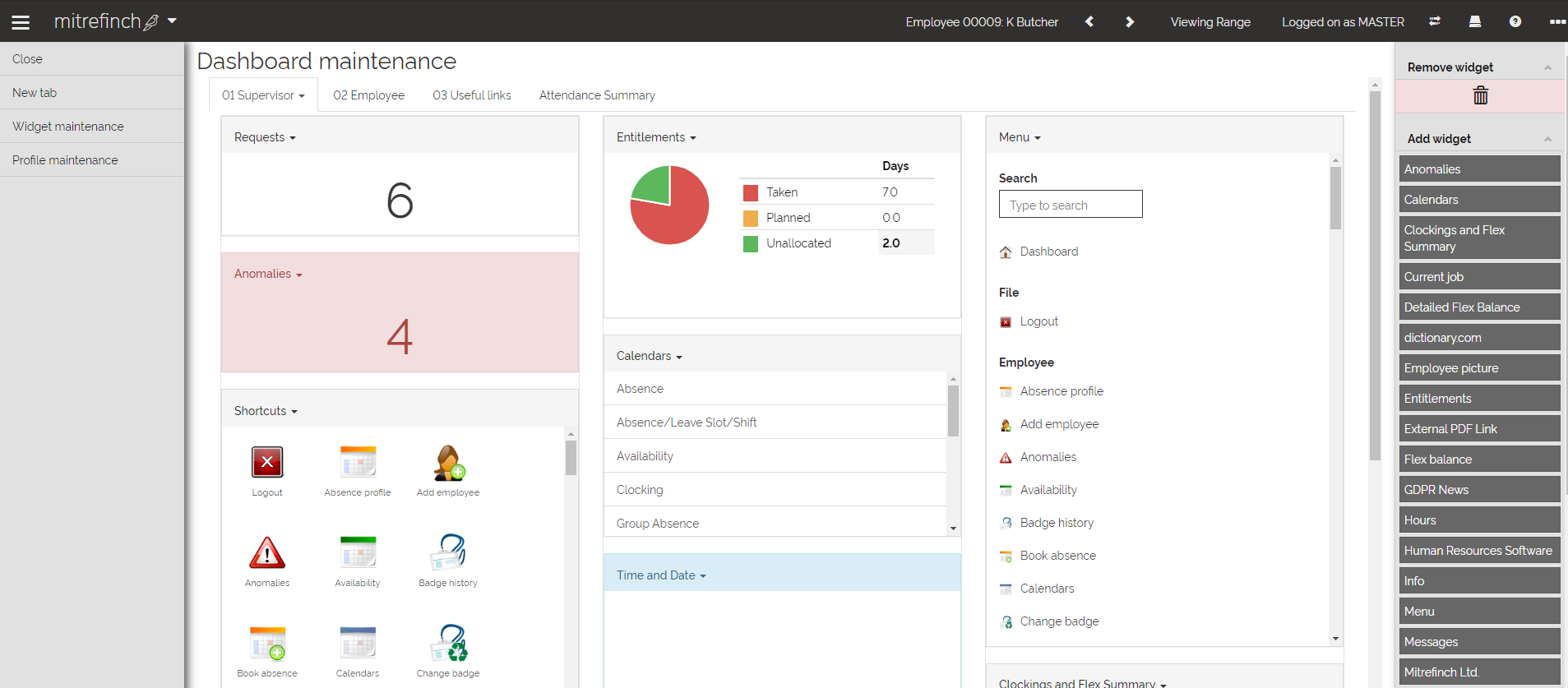Add the Anomalies widget button
Screen dimensions: 1568x688
pyautogui.click(x=1479, y=169)
